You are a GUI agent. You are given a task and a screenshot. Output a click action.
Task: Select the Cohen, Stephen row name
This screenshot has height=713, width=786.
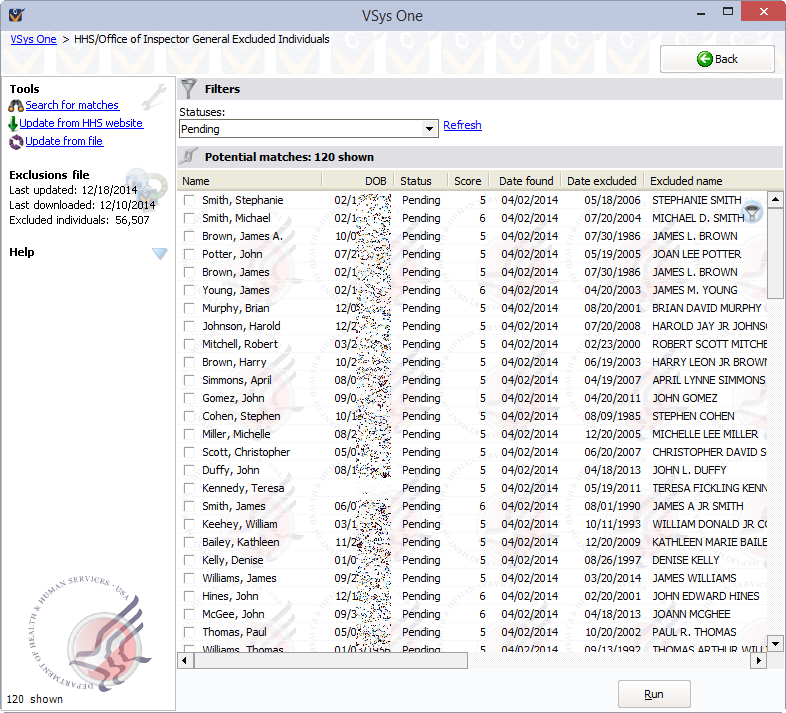point(241,416)
